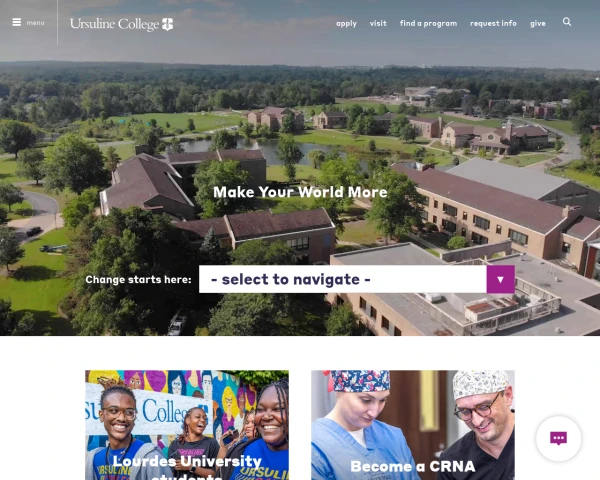Go to the 'visit' menu item
This screenshot has height=480, width=600.
coord(378,23)
